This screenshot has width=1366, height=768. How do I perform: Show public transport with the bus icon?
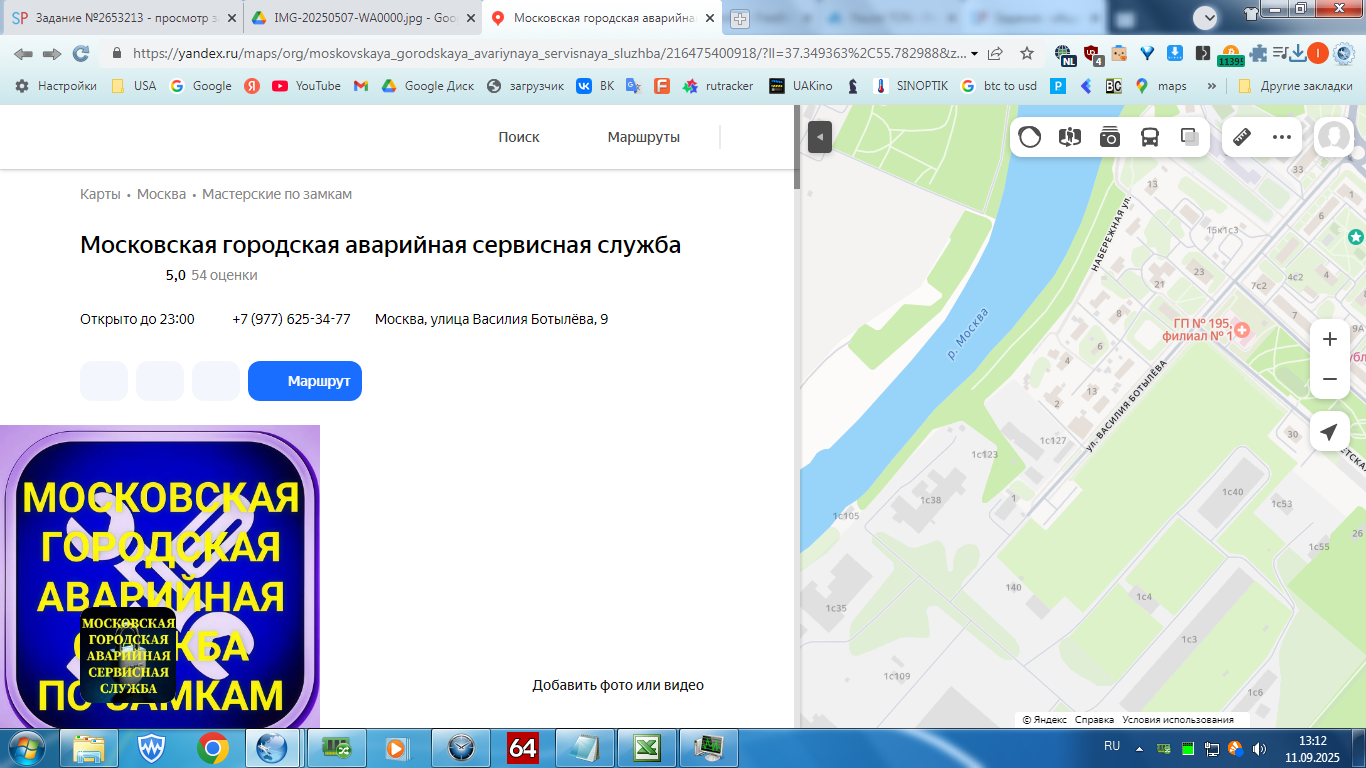coord(1150,137)
